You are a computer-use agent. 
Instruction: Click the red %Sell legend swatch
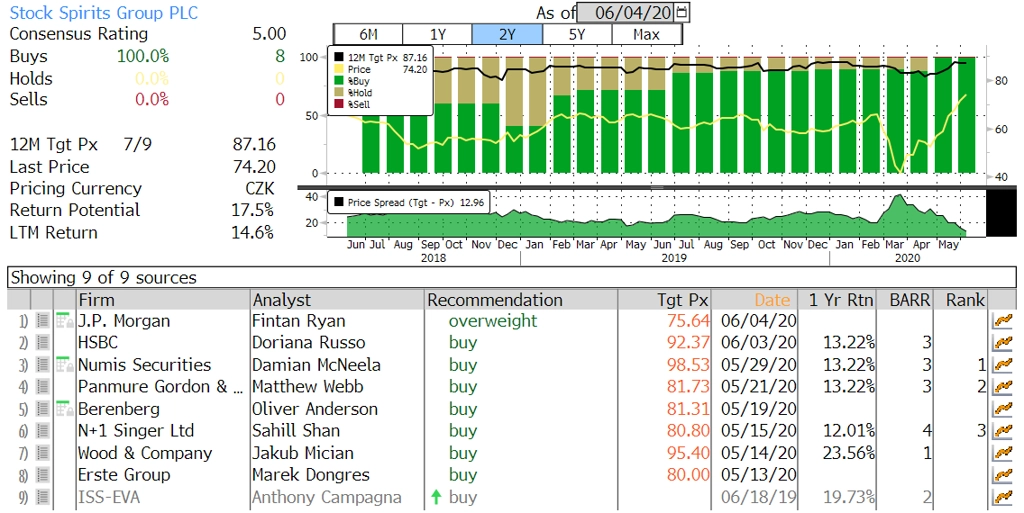click(x=338, y=104)
